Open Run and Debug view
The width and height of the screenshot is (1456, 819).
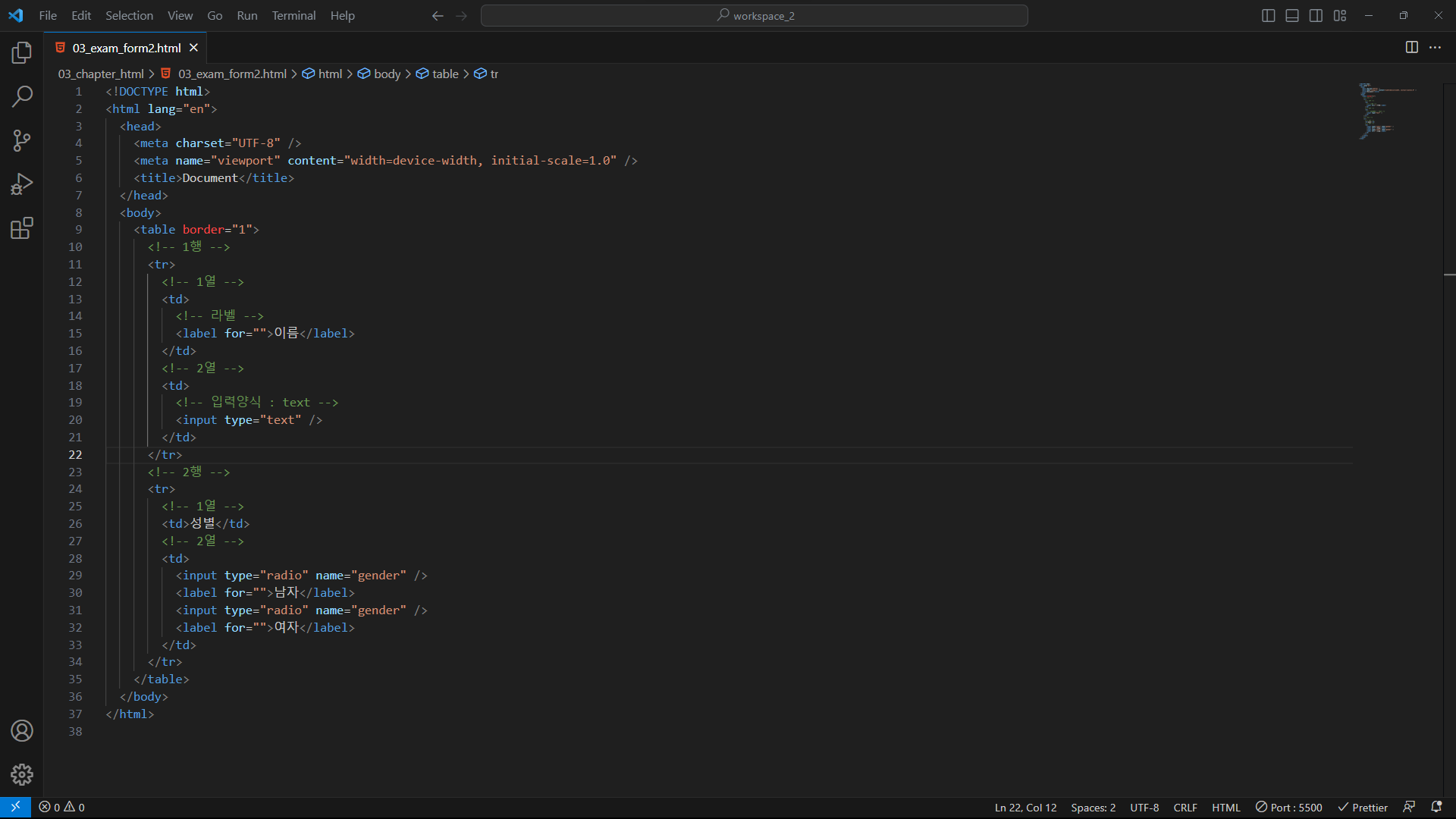22,184
